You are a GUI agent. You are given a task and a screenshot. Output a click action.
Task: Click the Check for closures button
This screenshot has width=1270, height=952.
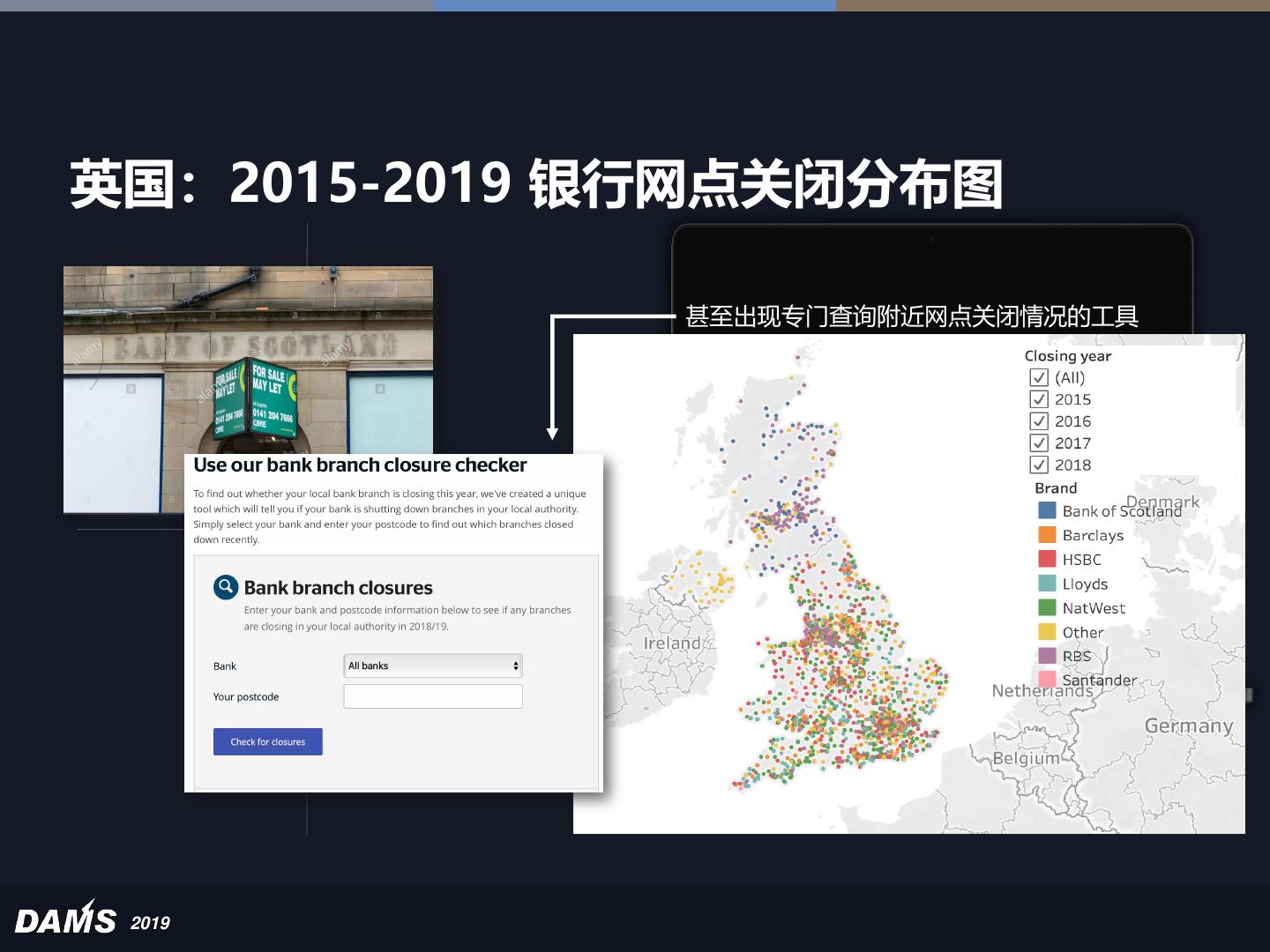point(268,742)
